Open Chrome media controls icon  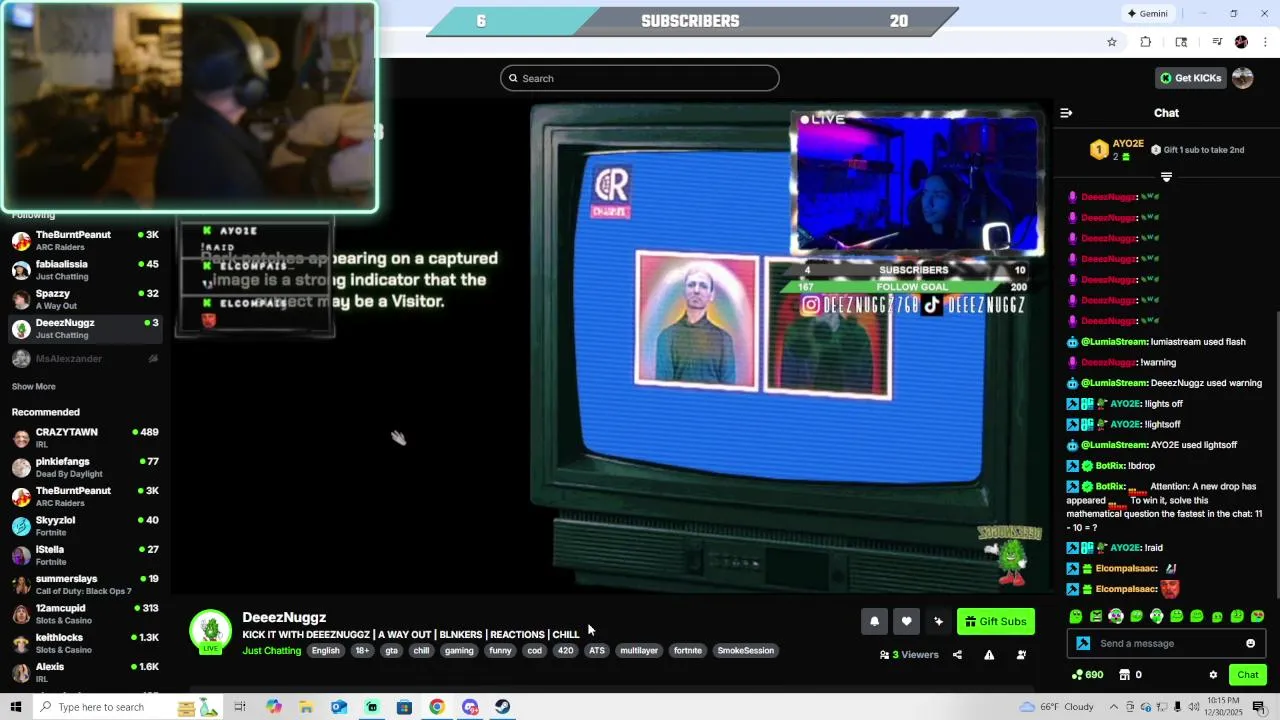pyautogui.click(x=1217, y=42)
